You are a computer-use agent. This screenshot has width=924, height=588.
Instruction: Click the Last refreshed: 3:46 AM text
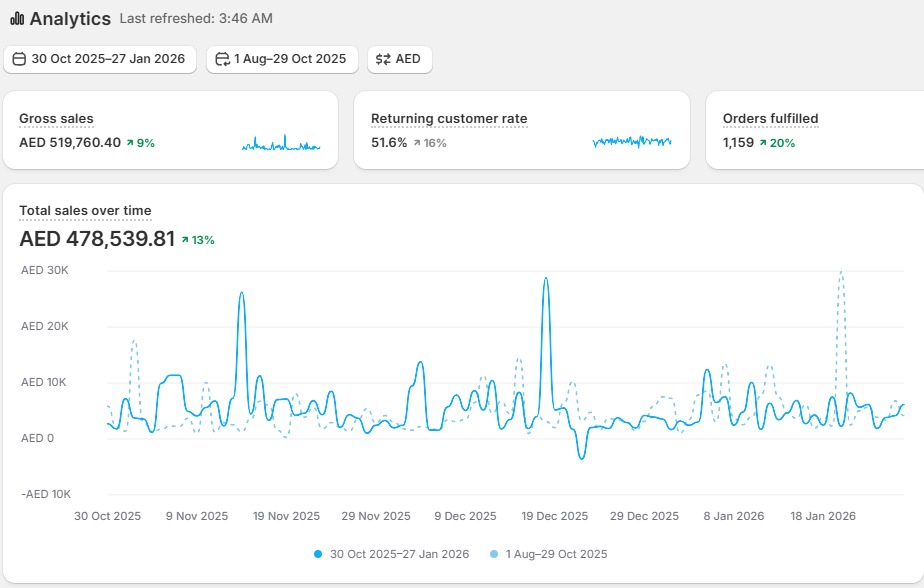196,18
